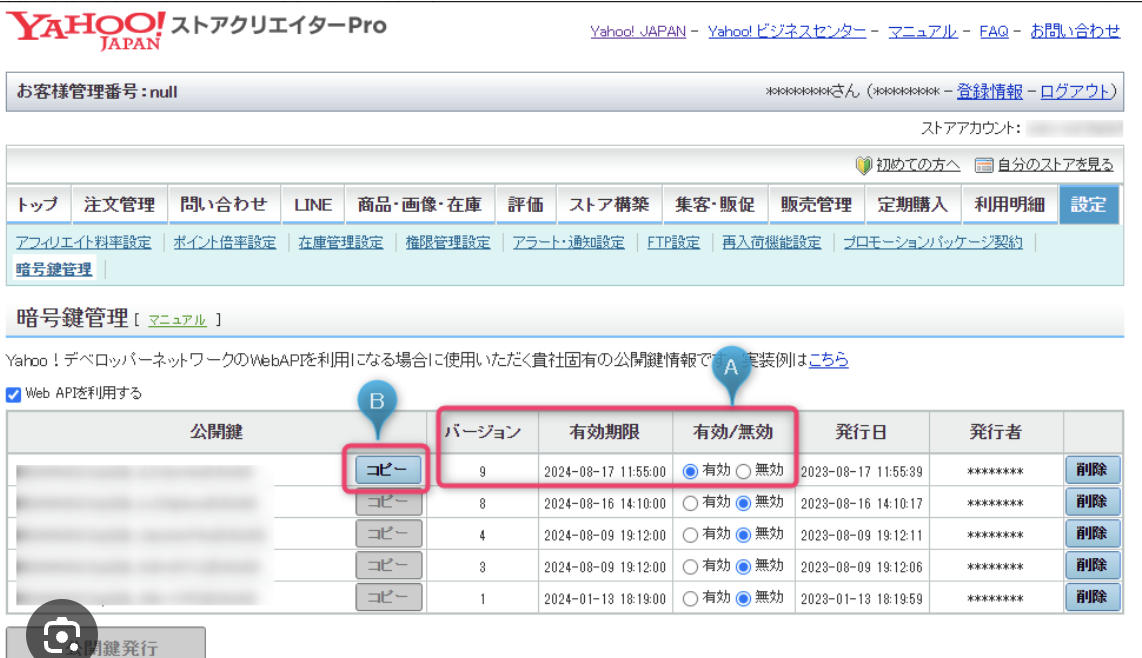The width and height of the screenshot is (1142, 658).
Task: Open the こちら implementation example link
Action: [x=829, y=360]
